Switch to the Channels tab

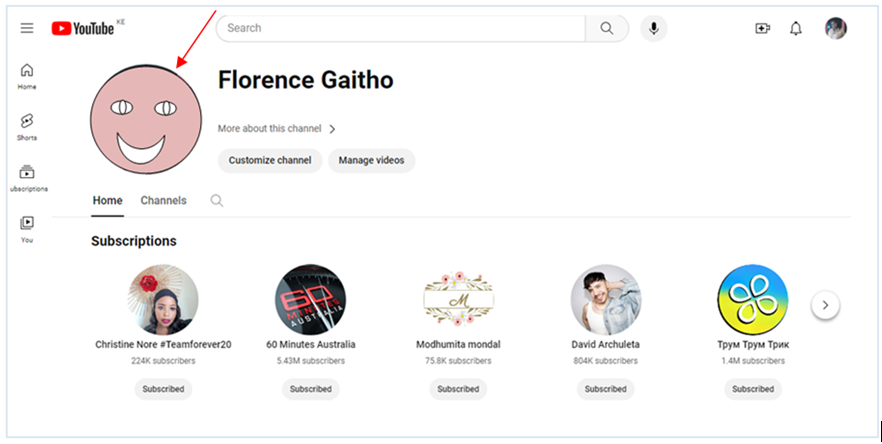pyautogui.click(x=163, y=201)
